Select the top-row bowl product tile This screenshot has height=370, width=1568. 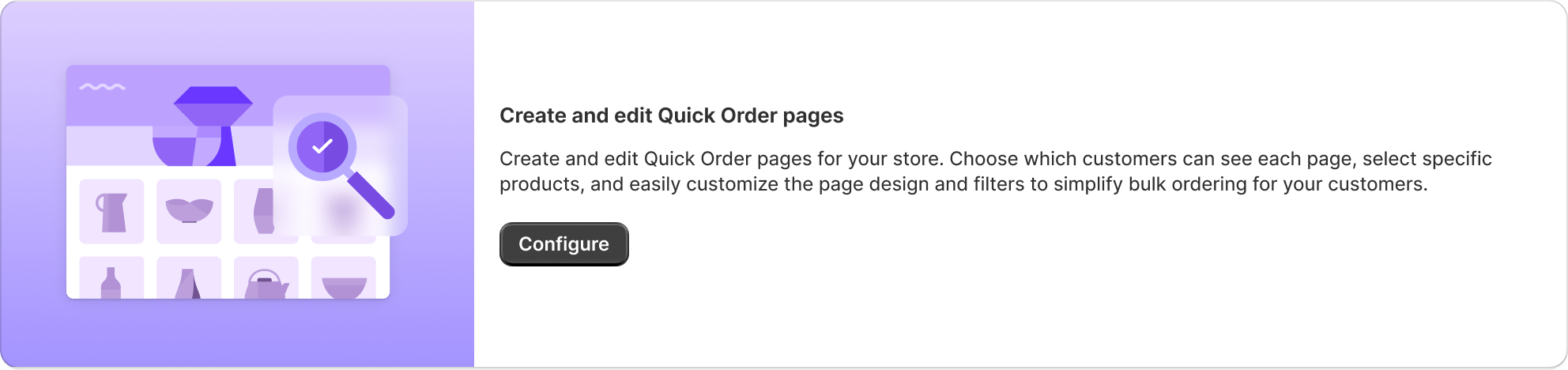(x=189, y=211)
